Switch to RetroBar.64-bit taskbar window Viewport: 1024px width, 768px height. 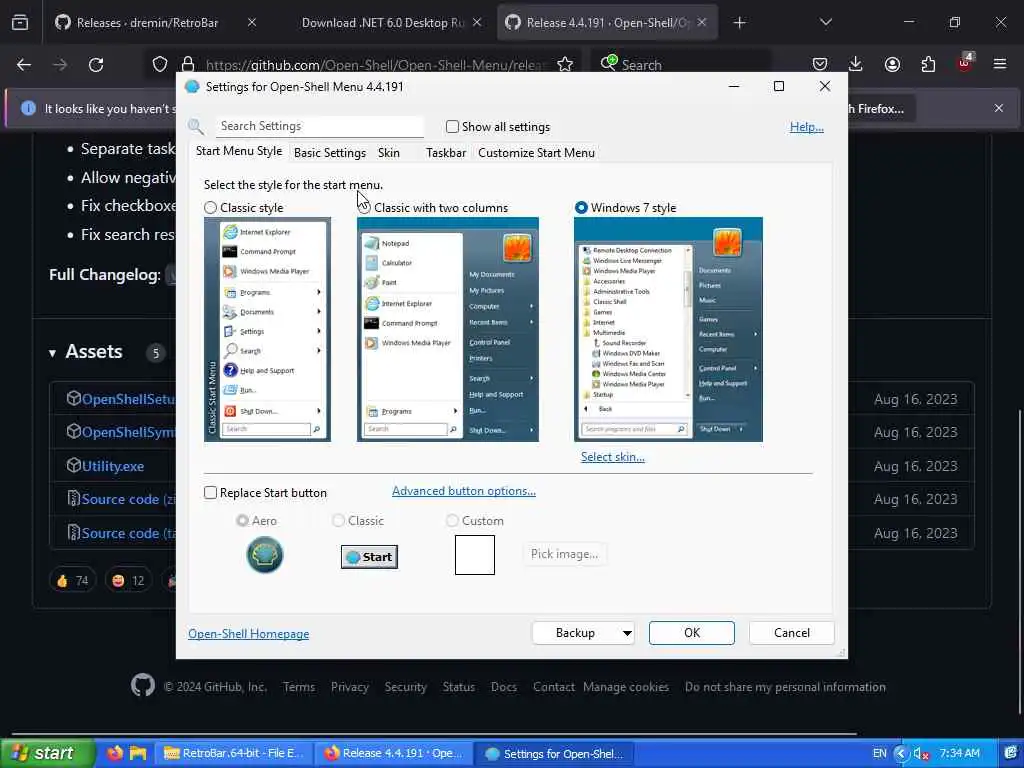click(x=234, y=753)
